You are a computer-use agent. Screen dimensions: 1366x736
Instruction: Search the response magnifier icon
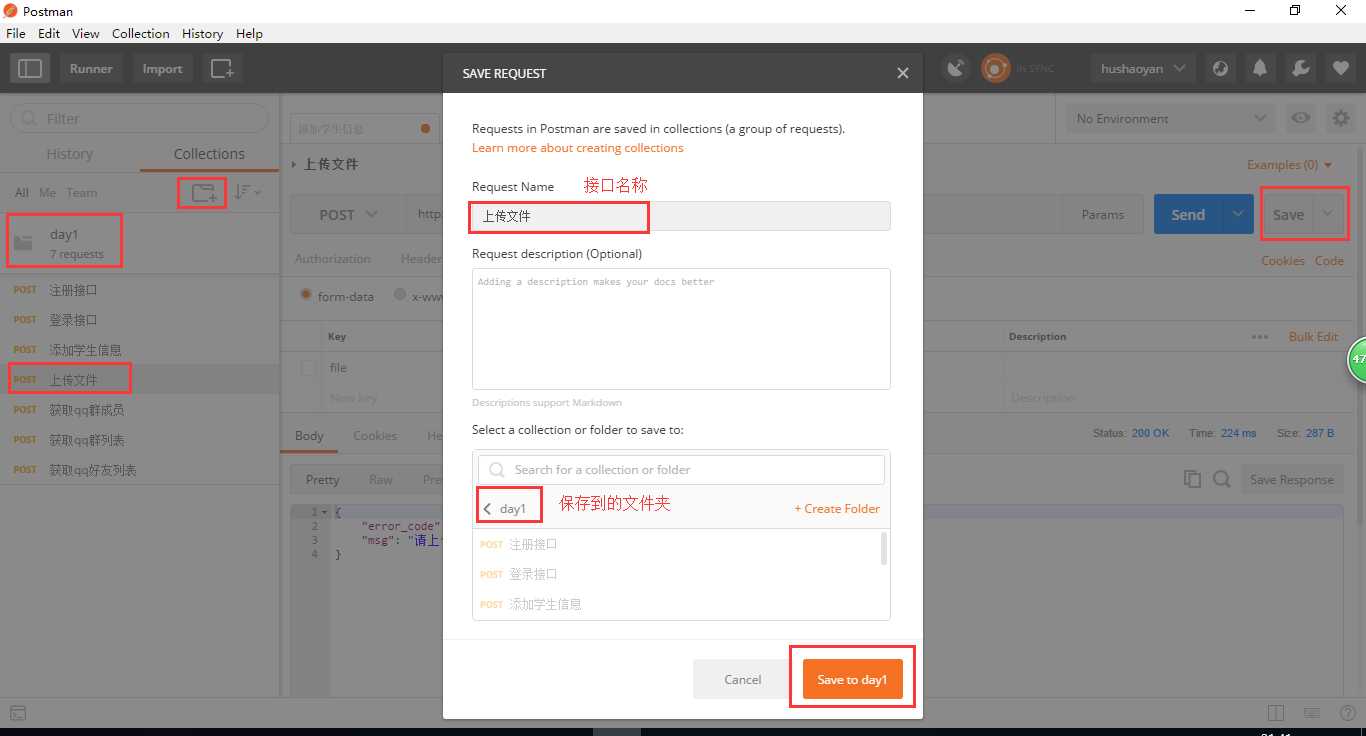coord(1221,479)
